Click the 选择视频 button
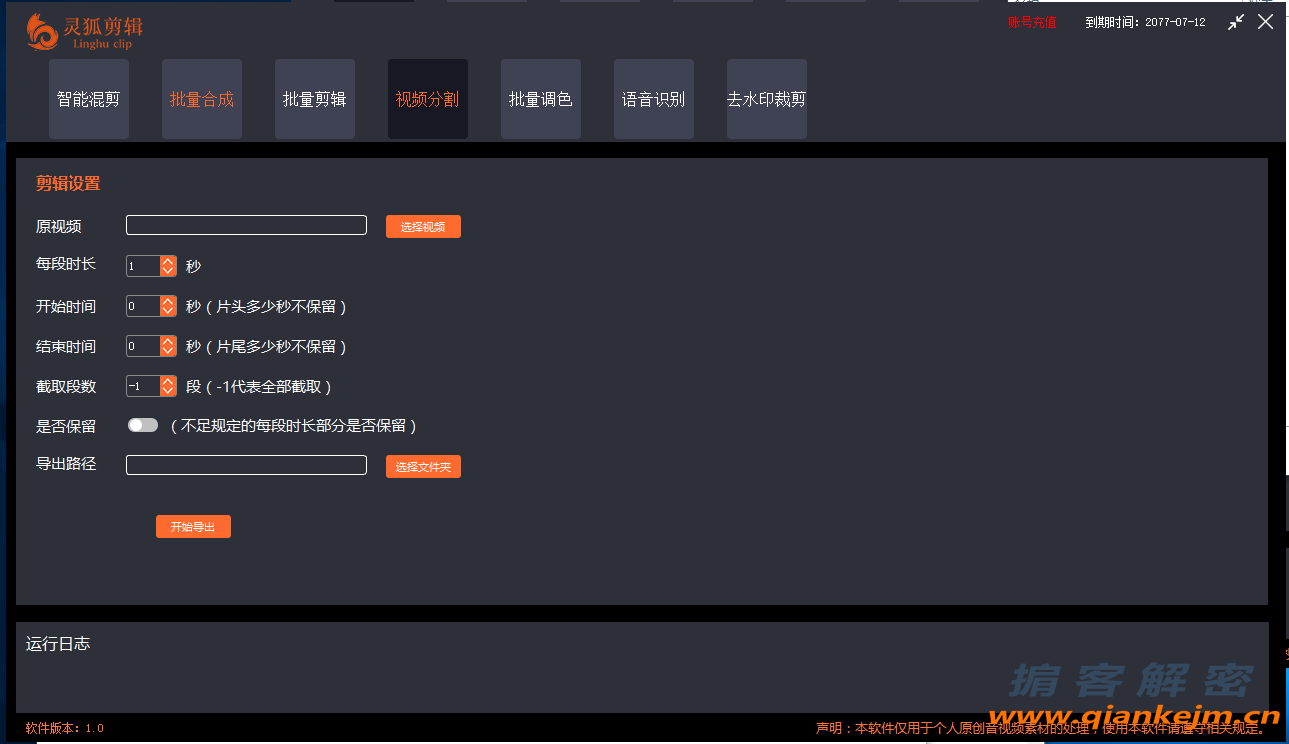 pyautogui.click(x=423, y=227)
